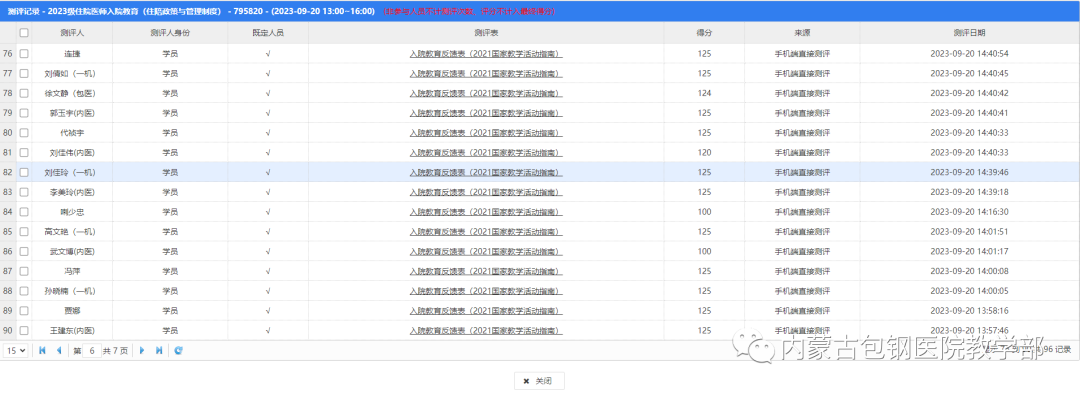Open the feedback form link in row 88

tap(486, 292)
